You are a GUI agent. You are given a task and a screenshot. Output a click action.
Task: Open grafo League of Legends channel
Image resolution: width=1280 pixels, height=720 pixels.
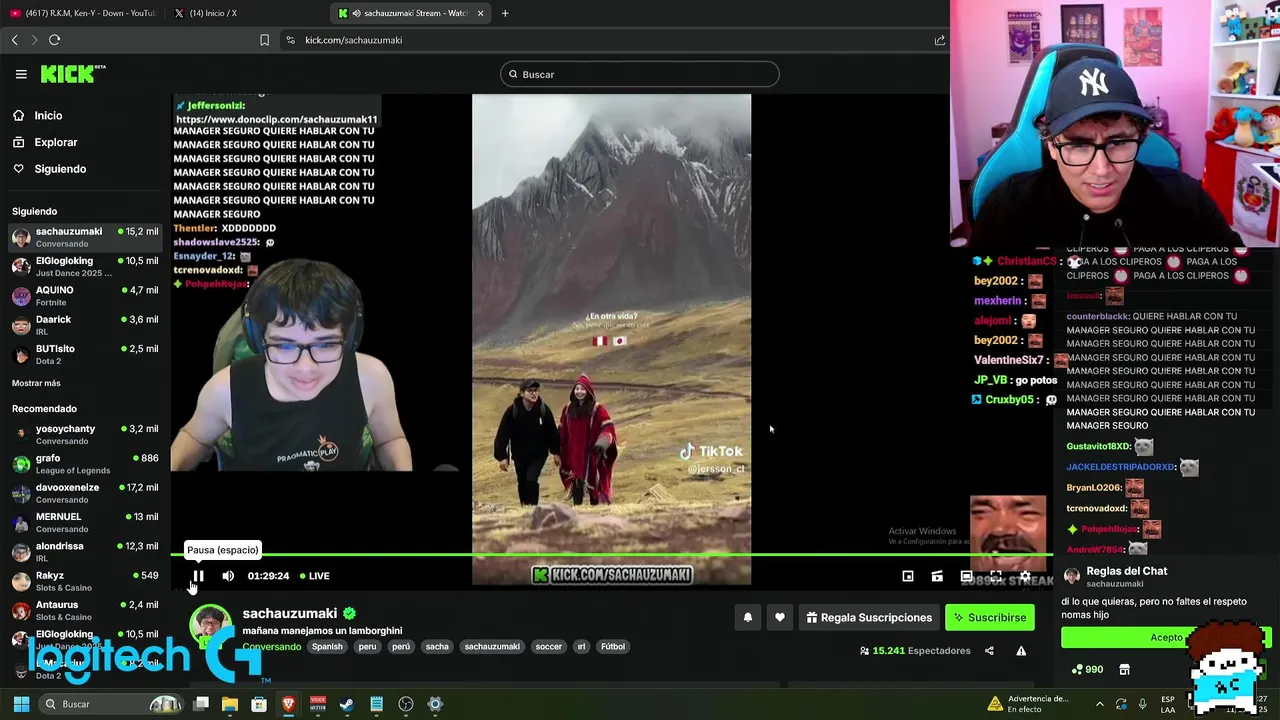pos(85,464)
